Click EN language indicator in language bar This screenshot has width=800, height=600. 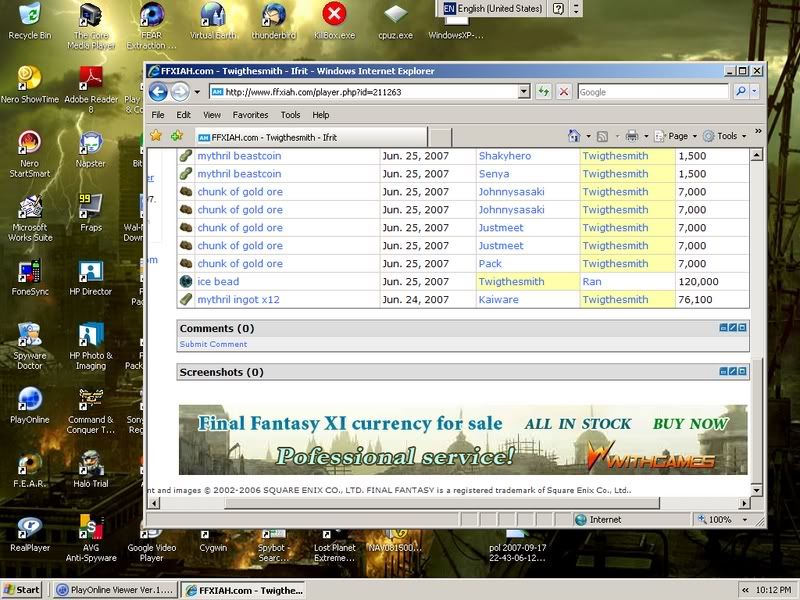(x=449, y=8)
